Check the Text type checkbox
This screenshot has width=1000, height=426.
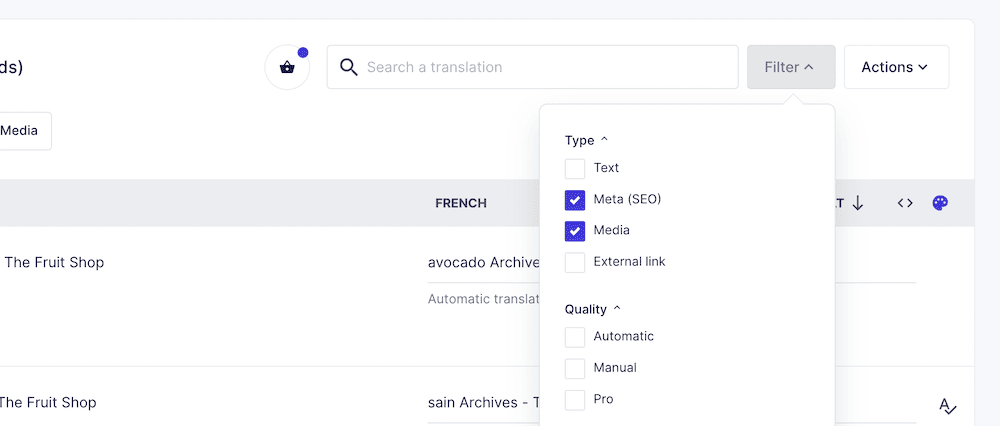575,168
